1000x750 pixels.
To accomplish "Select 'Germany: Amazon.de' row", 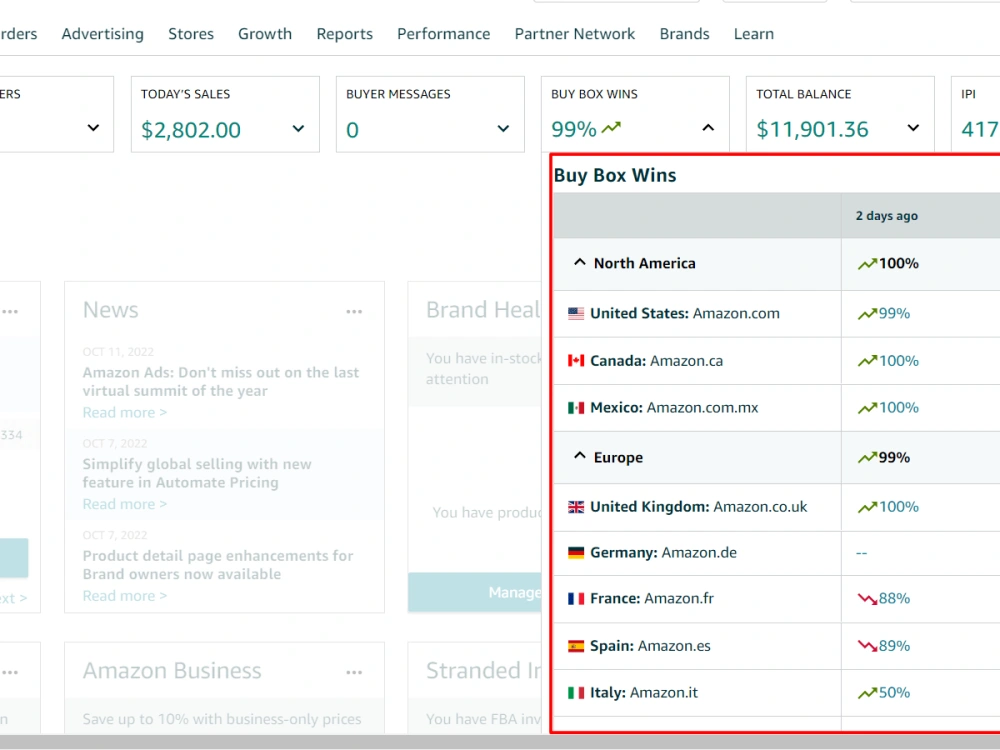I will click(777, 552).
